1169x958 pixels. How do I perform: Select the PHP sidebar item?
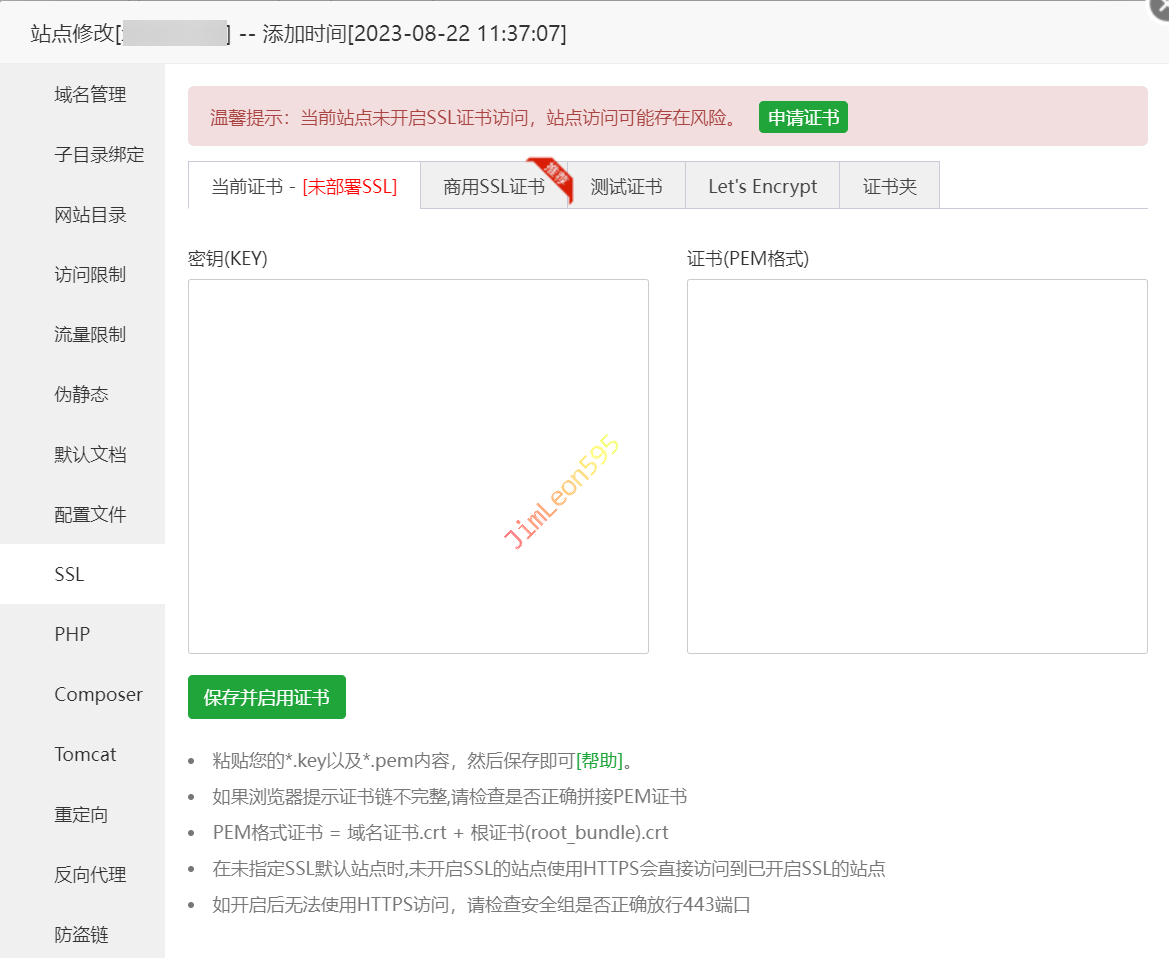72,635
